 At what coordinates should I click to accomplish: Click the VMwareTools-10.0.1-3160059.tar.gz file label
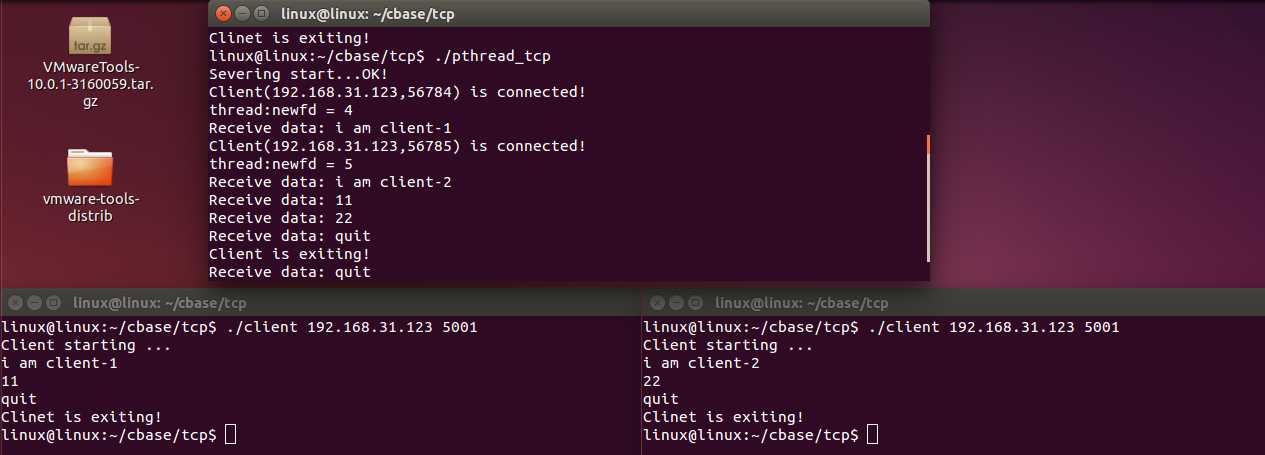tap(91, 84)
